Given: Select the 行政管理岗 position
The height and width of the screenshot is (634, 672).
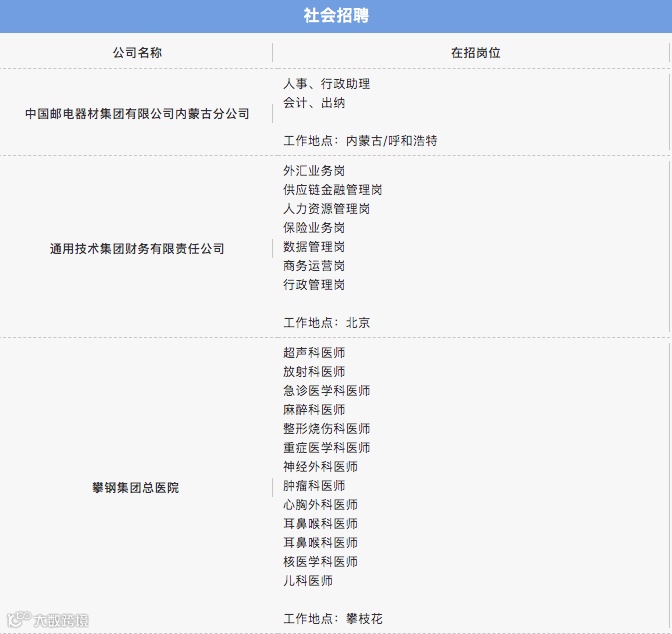Looking at the screenshot, I should [314, 285].
